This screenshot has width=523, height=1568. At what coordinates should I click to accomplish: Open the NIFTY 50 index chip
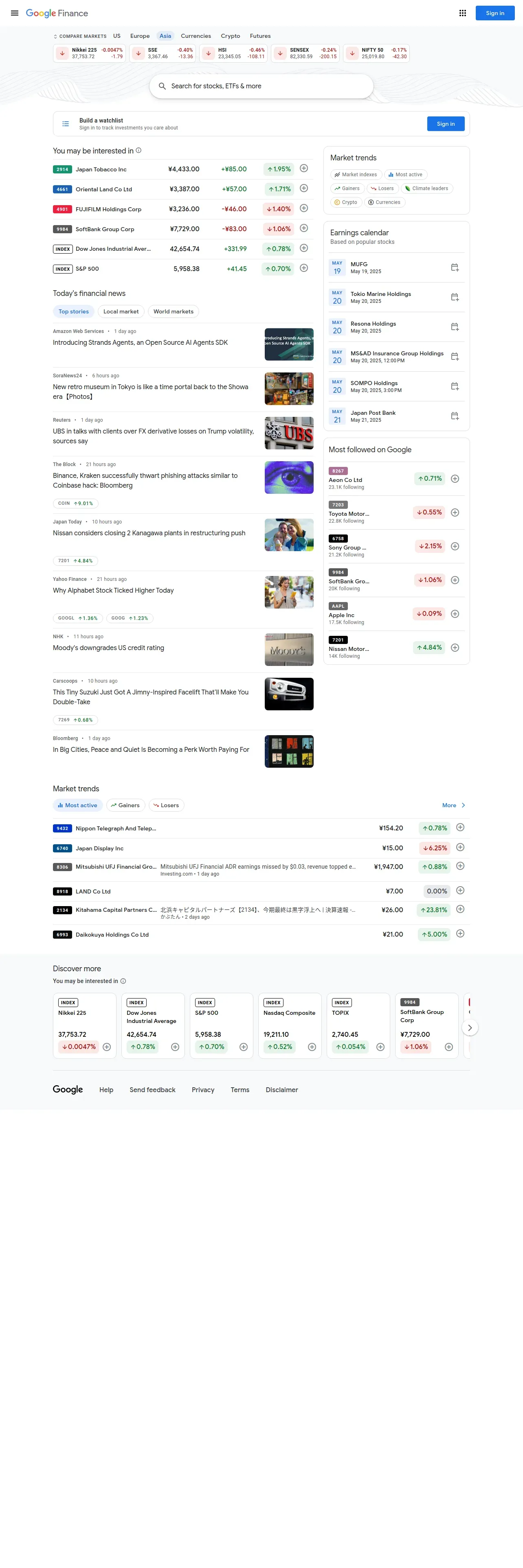pyautogui.click(x=376, y=54)
